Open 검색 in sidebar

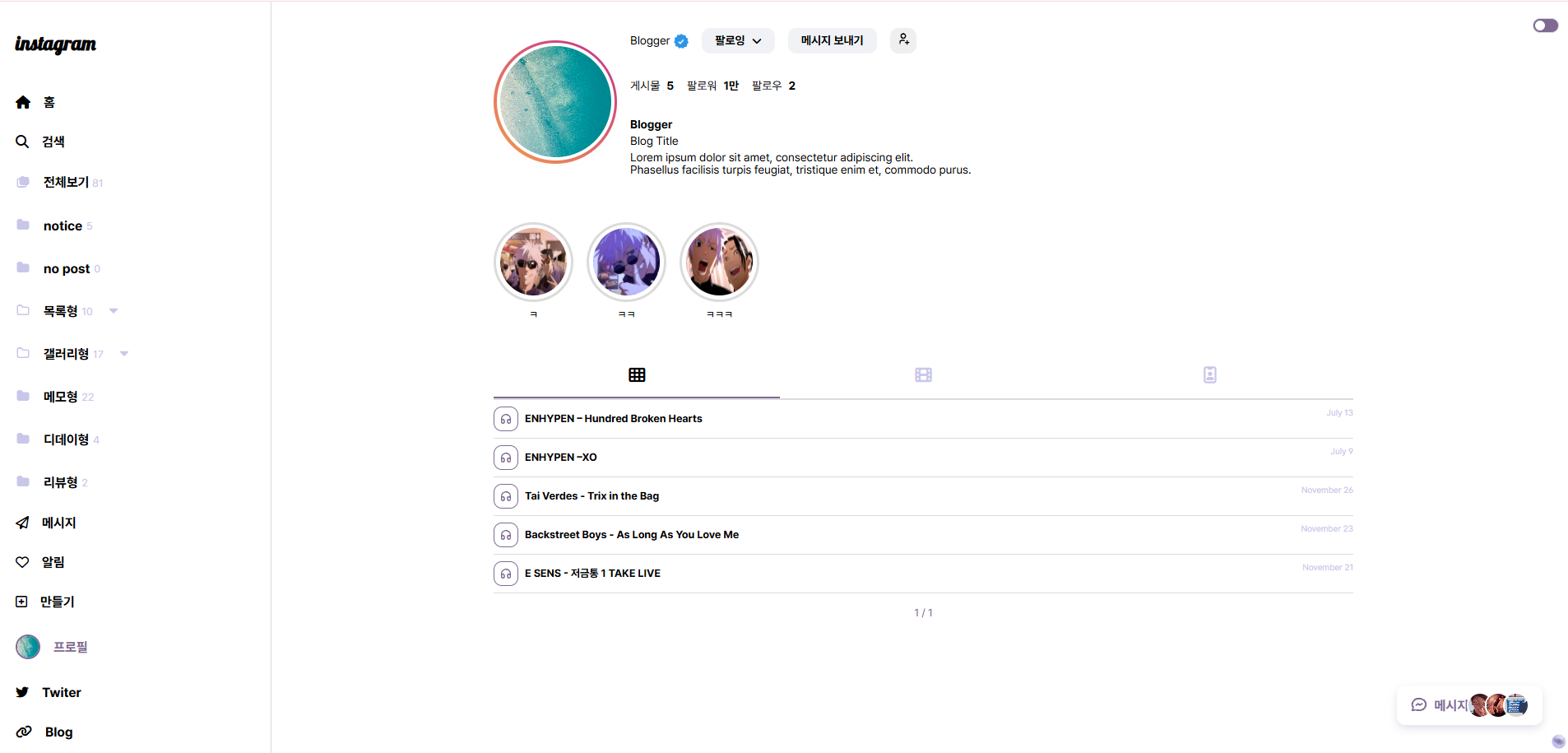pos(53,142)
